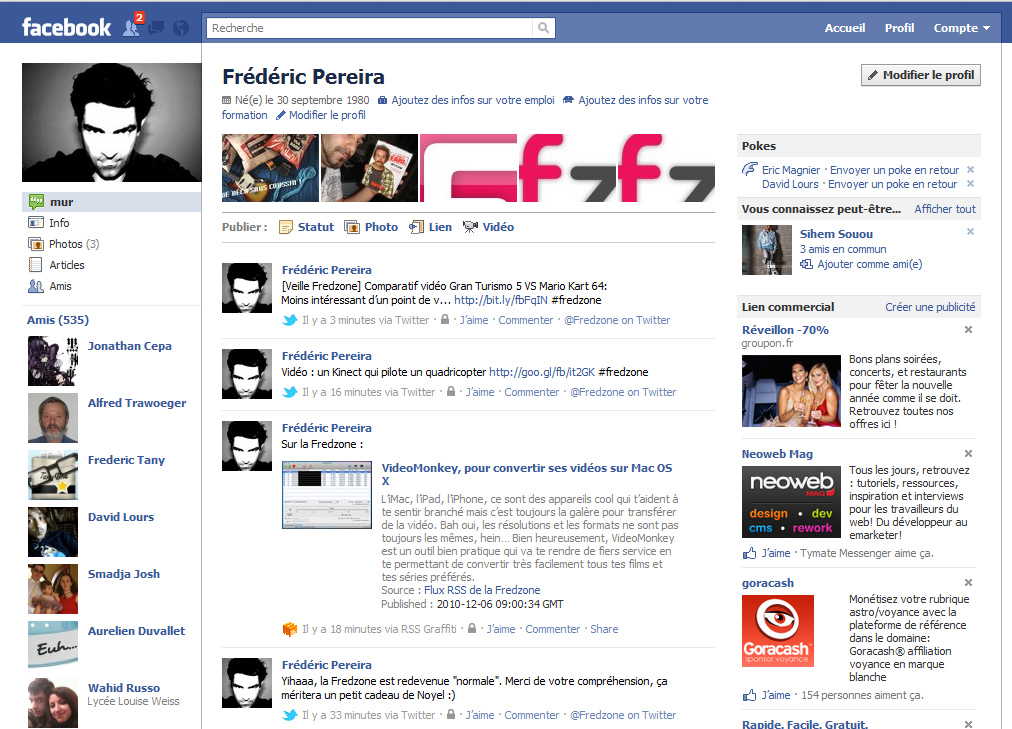
Task: Click the Statut publish icon
Action: point(286,227)
